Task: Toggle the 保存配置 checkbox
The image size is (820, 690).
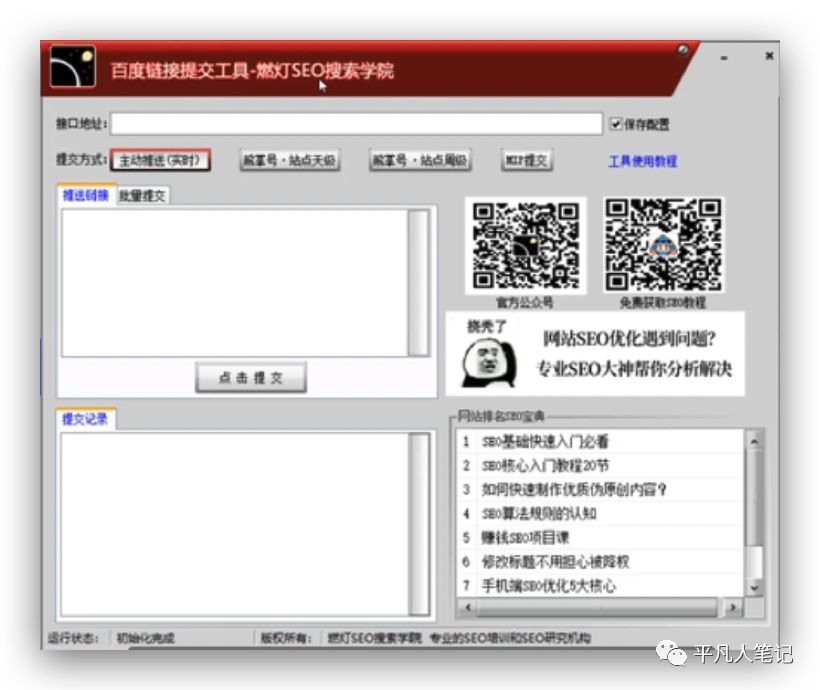Action: [x=616, y=124]
